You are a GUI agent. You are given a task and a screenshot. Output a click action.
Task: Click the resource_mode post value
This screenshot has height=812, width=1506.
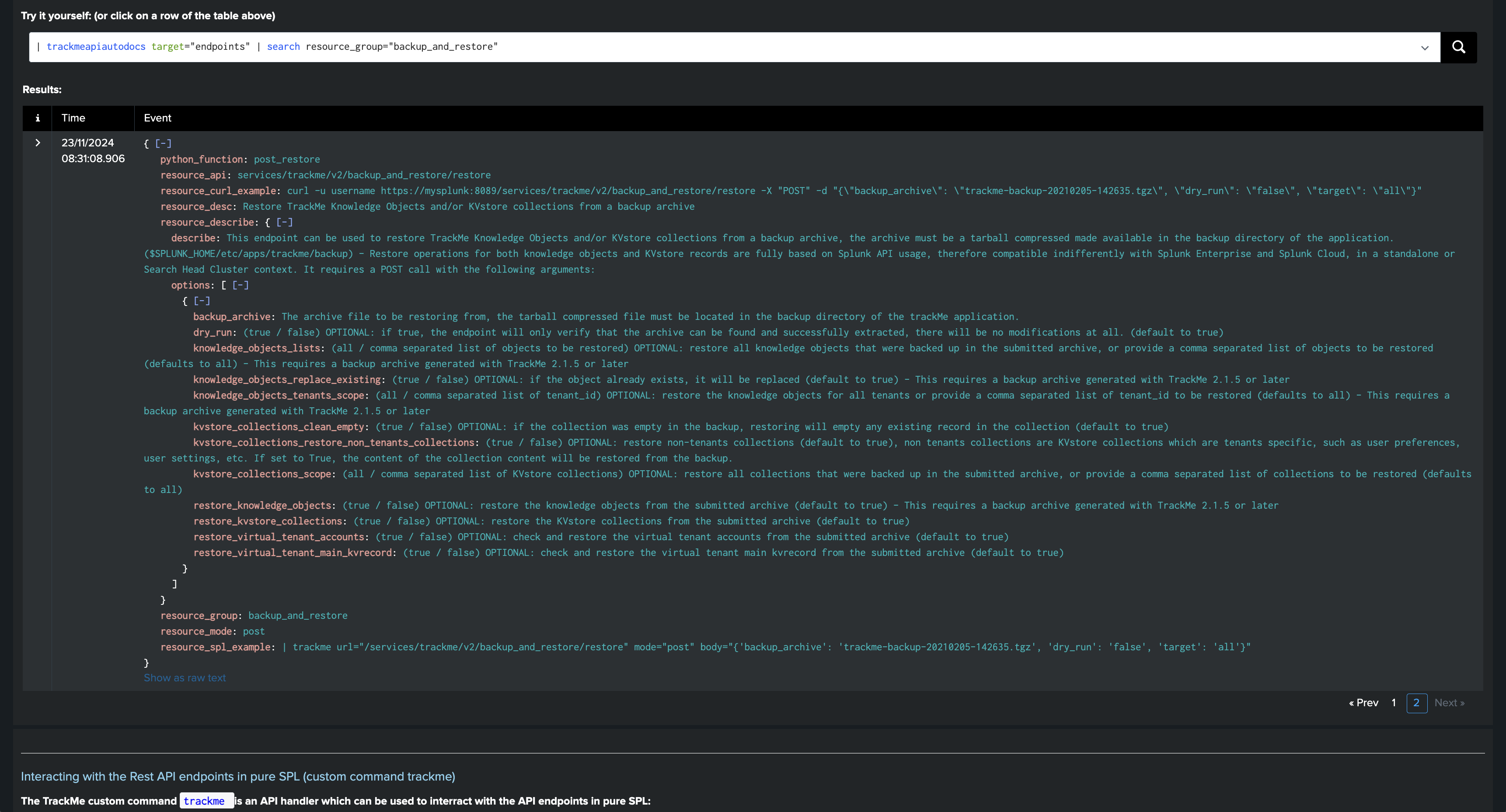[254, 632]
